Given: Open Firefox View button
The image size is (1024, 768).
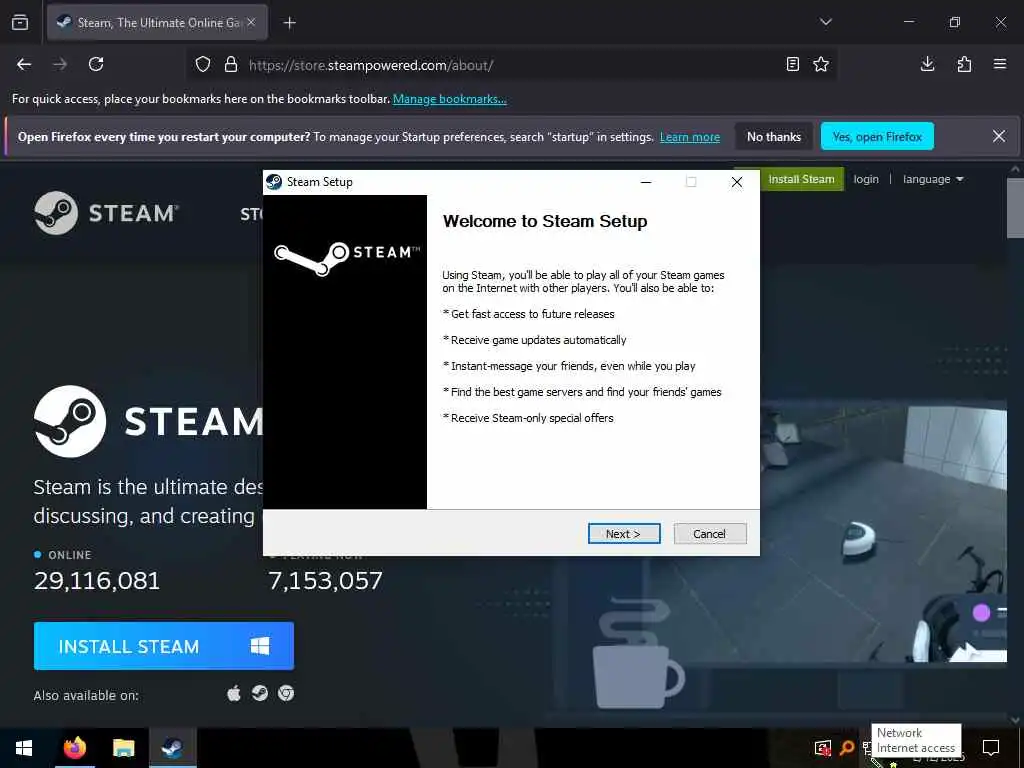Looking at the screenshot, I should coord(20,23).
